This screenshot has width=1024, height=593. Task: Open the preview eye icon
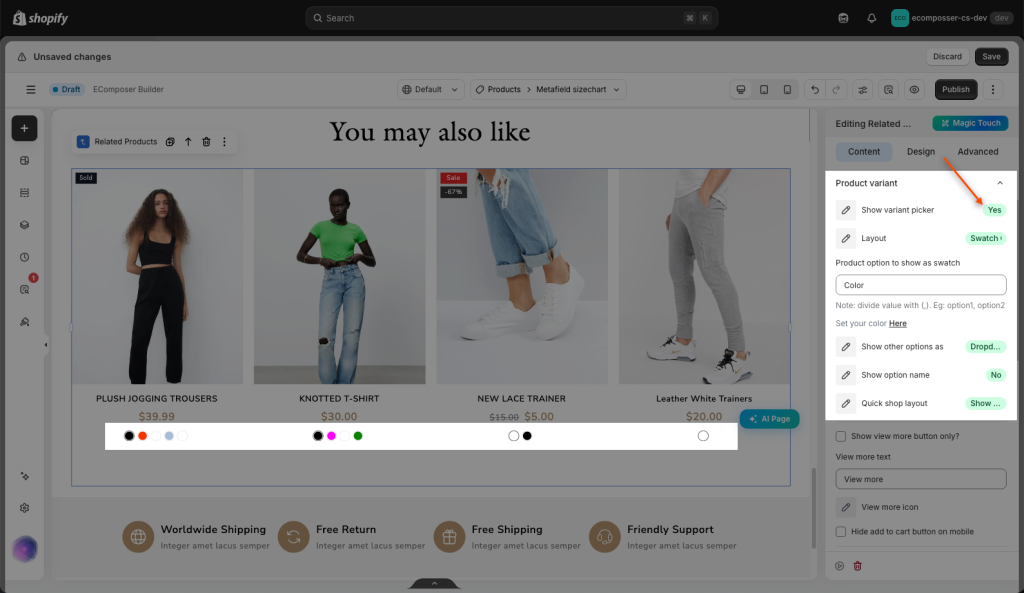point(914,89)
